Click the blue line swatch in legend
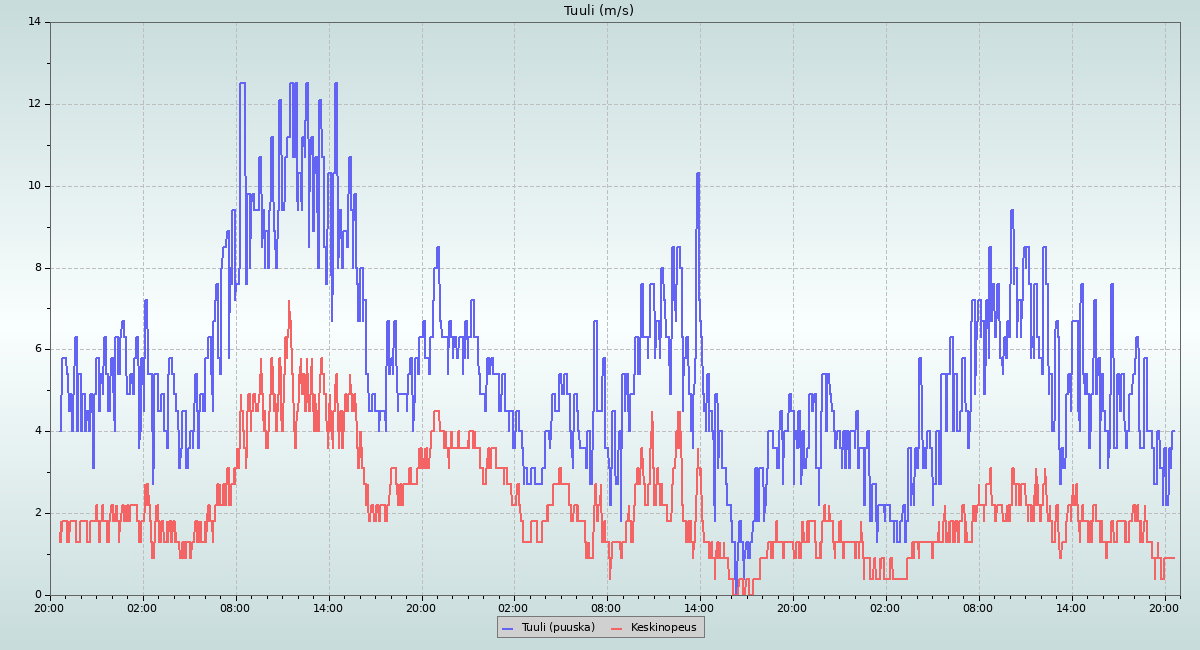Viewport: 1200px width, 650px height. 508,628
